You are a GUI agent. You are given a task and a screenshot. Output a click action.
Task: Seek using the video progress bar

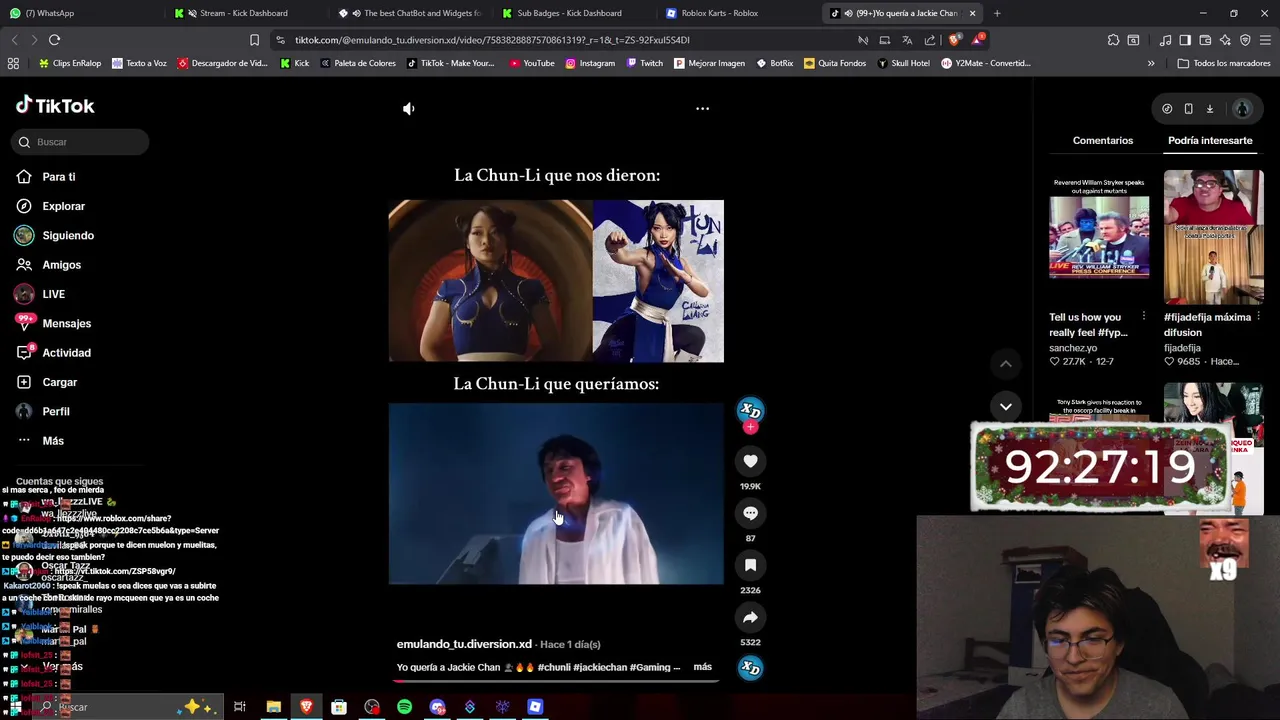[x=555, y=681]
